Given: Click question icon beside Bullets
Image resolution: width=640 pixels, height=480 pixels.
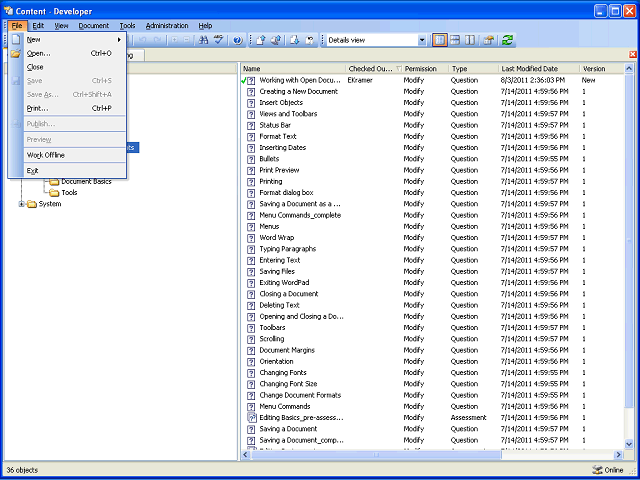Looking at the screenshot, I should tap(251, 159).
